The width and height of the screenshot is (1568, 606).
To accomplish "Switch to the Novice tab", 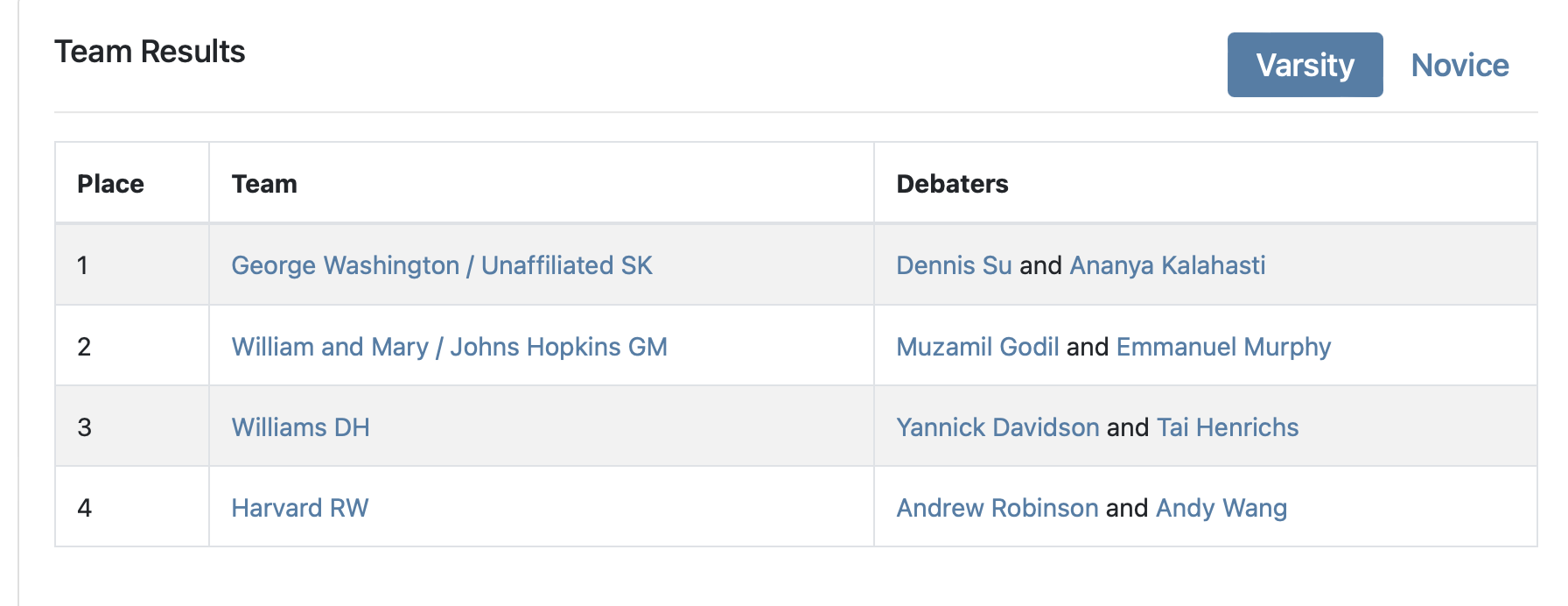I will [x=1459, y=66].
